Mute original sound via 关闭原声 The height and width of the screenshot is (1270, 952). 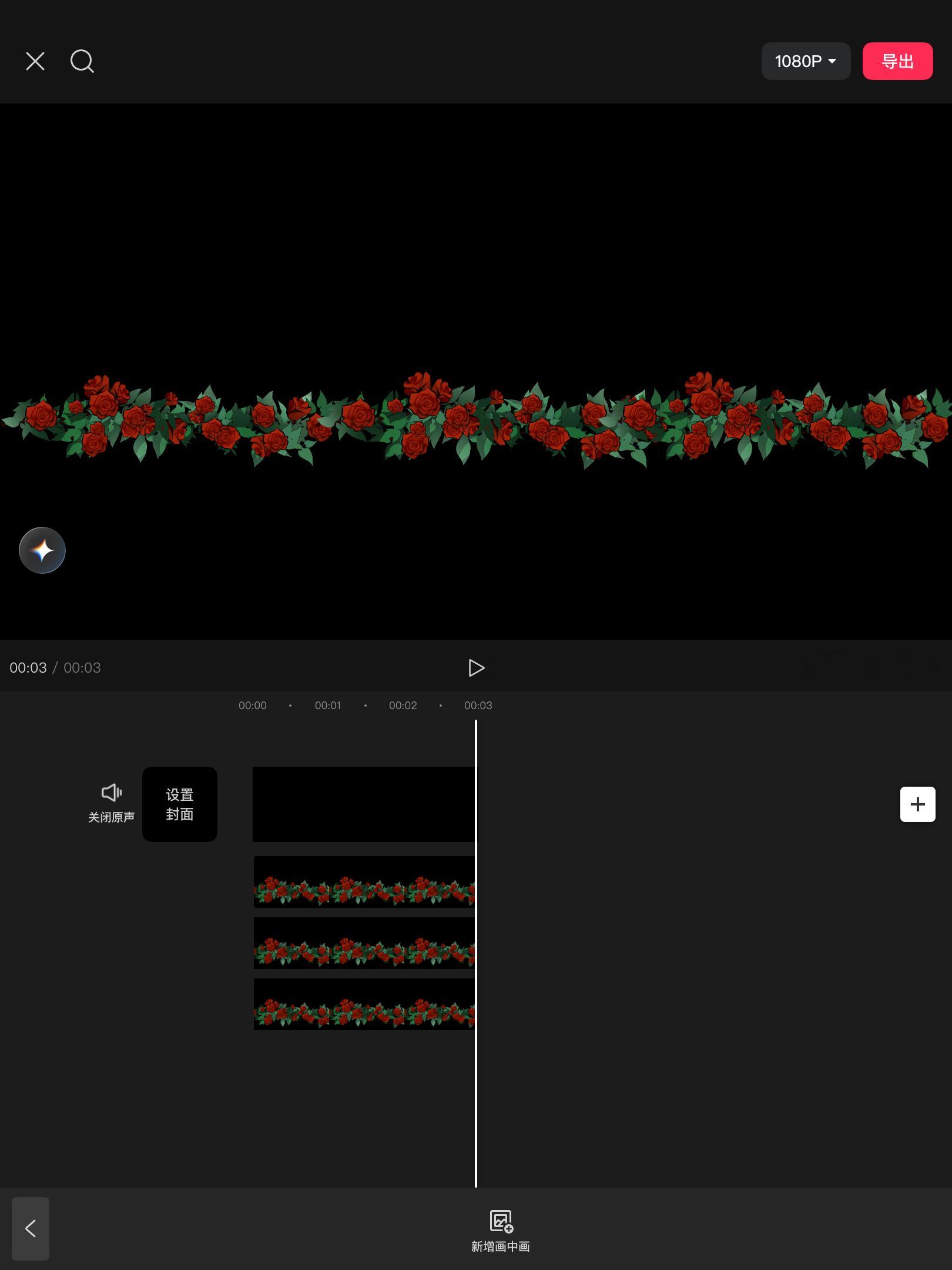point(111,803)
